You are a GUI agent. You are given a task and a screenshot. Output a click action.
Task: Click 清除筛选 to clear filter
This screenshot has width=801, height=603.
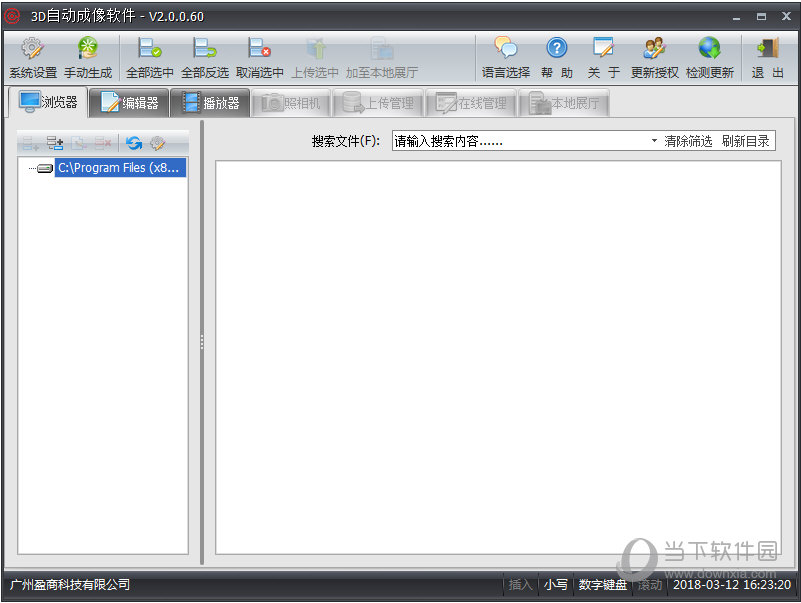[x=688, y=141]
